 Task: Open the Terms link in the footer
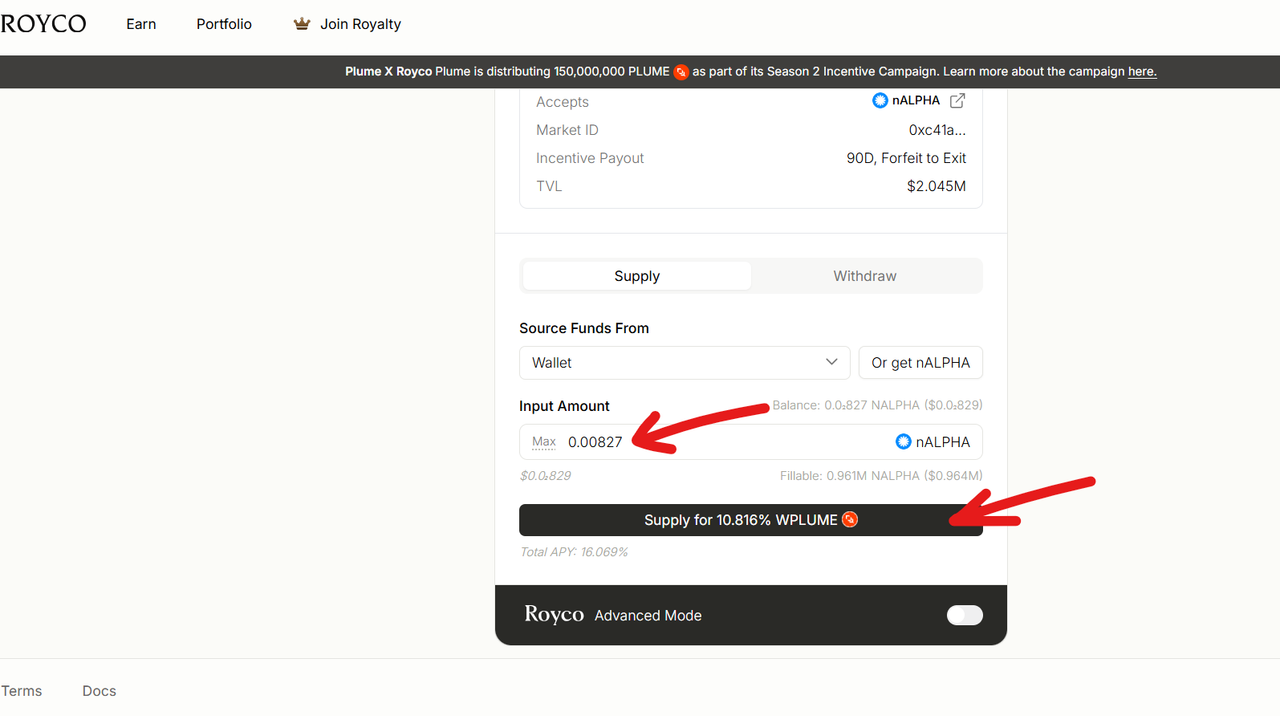point(21,691)
